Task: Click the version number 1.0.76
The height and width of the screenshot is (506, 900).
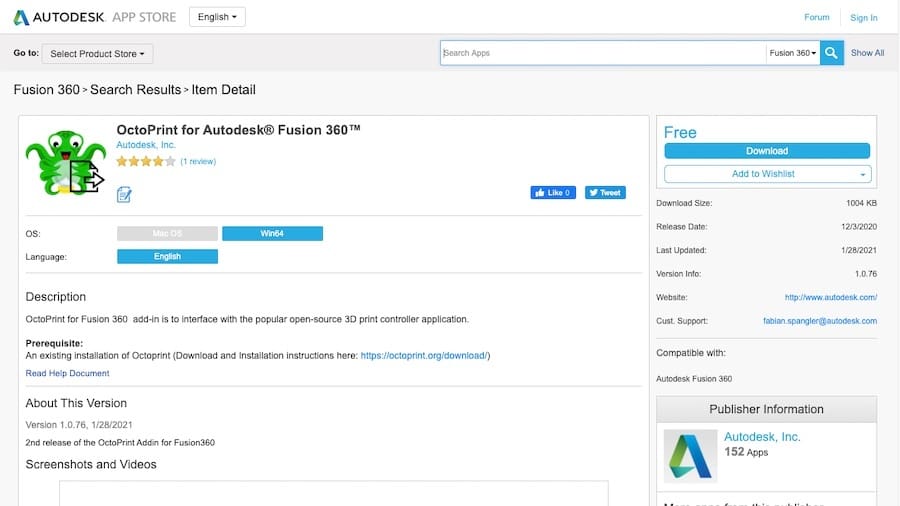Action: [x=866, y=274]
